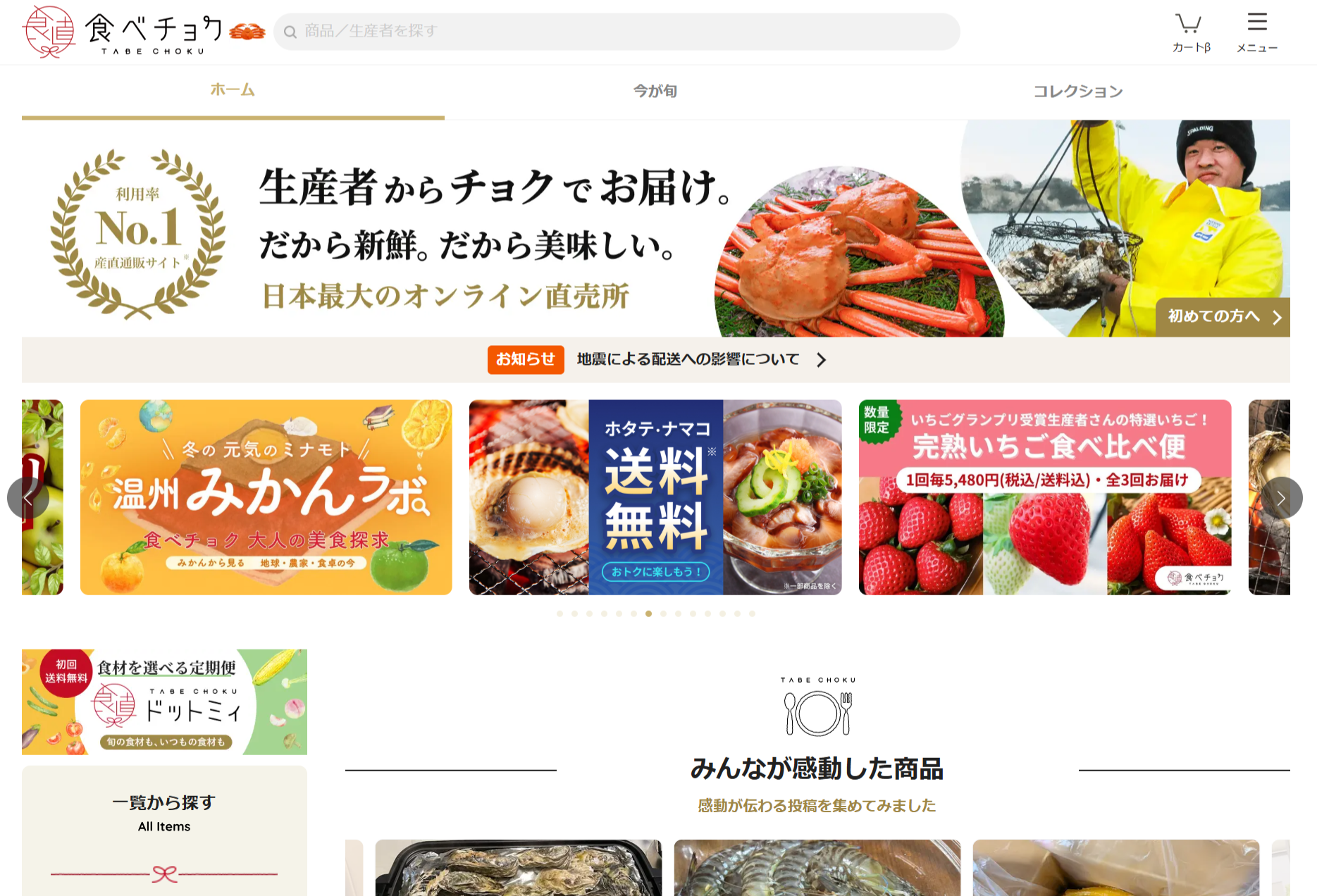Click the search magnifier icon
Viewport: 1317px width, 896px height.
point(290,32)
